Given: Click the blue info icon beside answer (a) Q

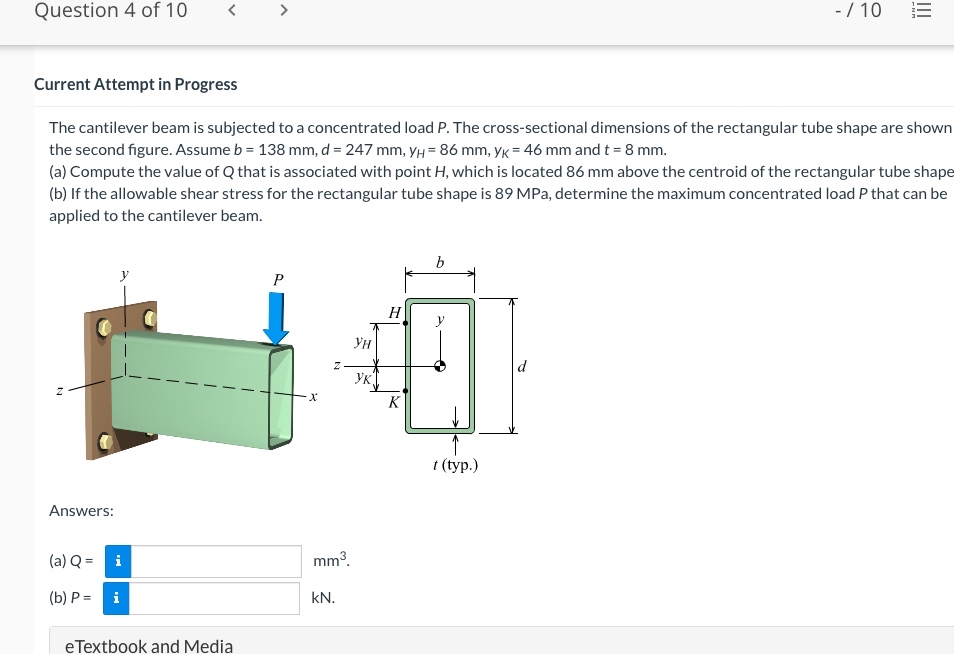Looking at the screenshot, I should coord(117,561).
